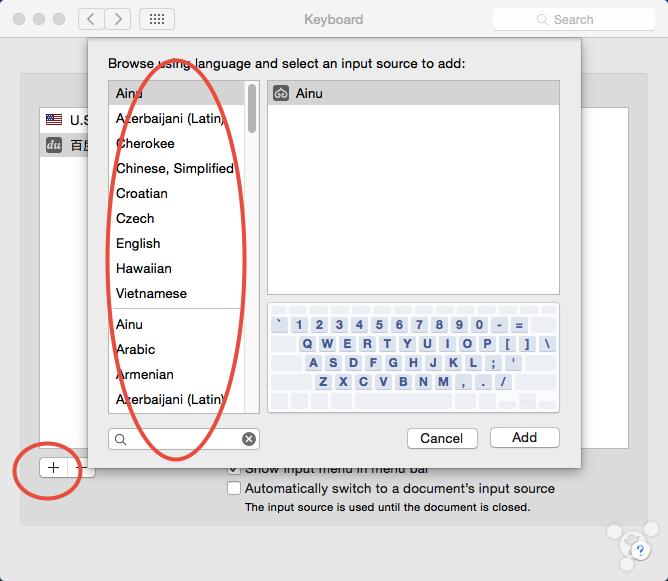Click the 5 key on the keyboard preview
The width and height of the screenshot is (668, 581).
tap(379, 325)
